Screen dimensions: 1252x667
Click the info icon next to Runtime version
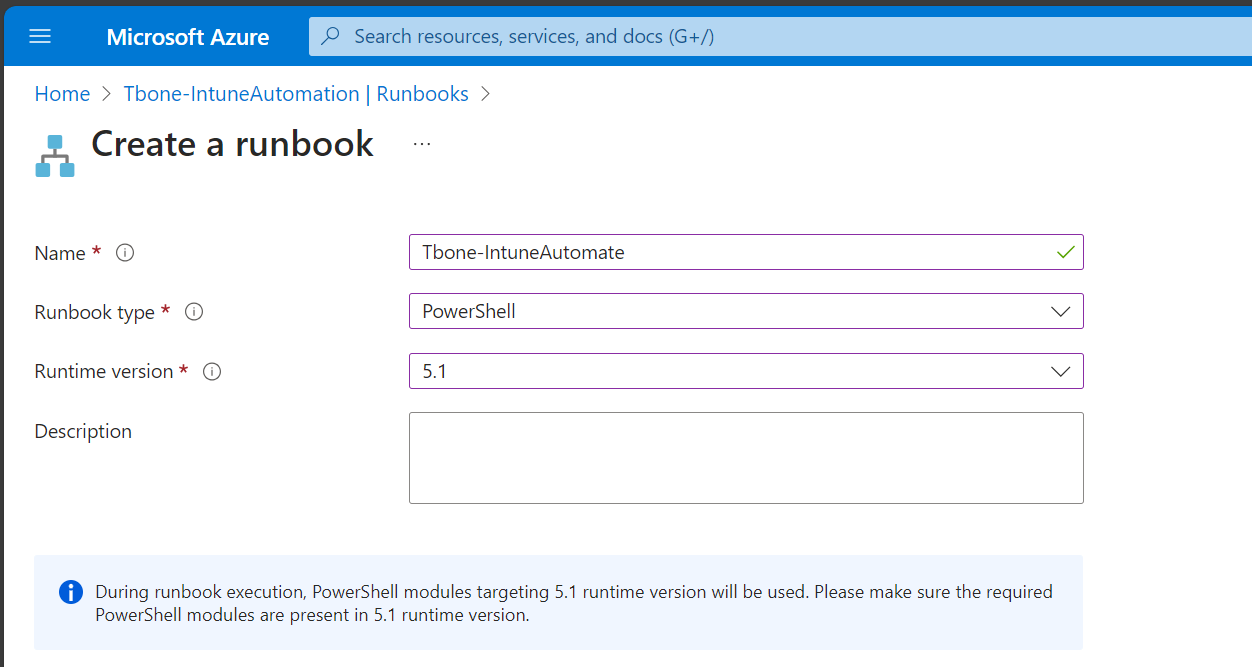pyautogui.click(x=211, y=371)
